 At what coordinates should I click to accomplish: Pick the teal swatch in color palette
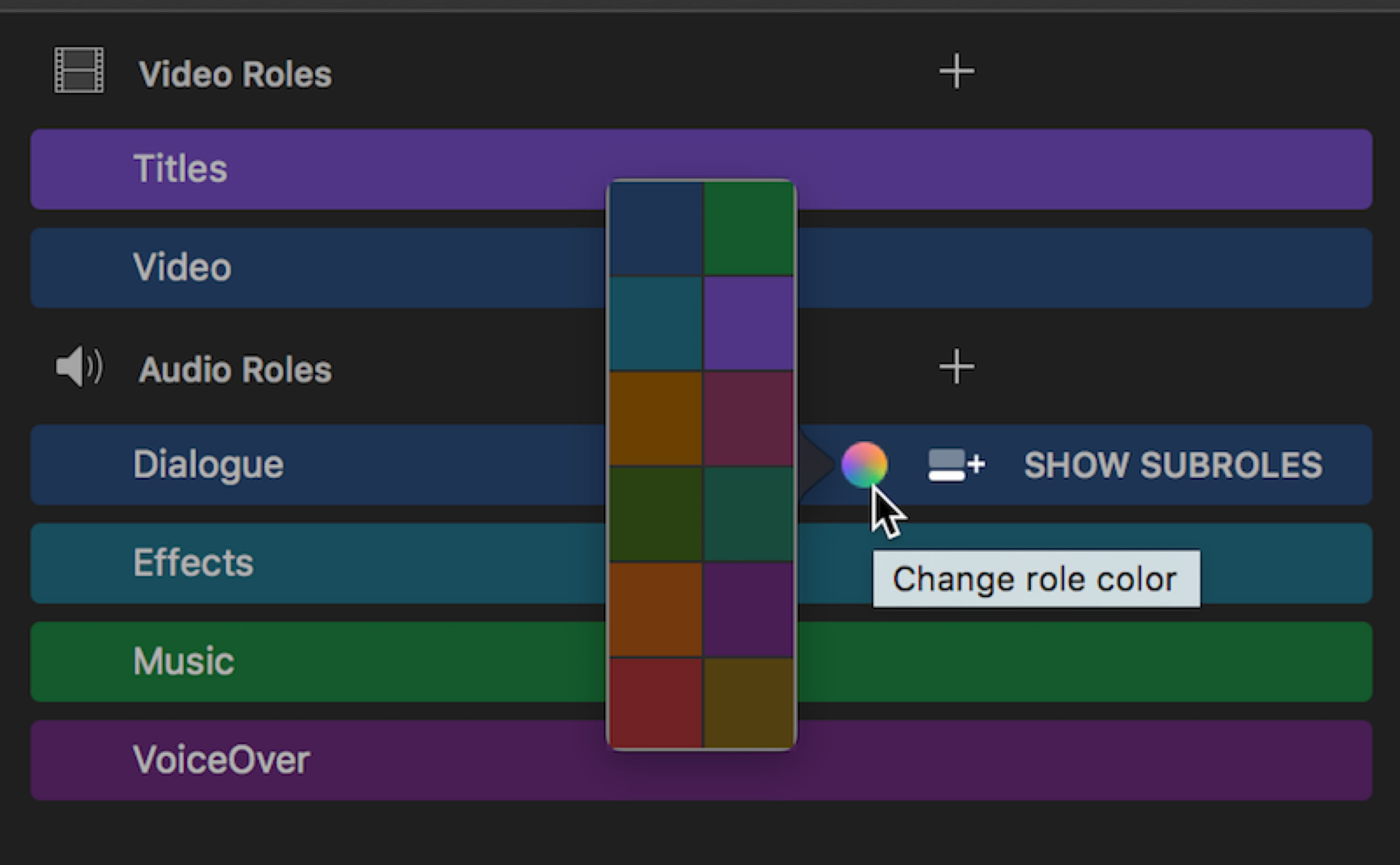[x=656, y=324]
